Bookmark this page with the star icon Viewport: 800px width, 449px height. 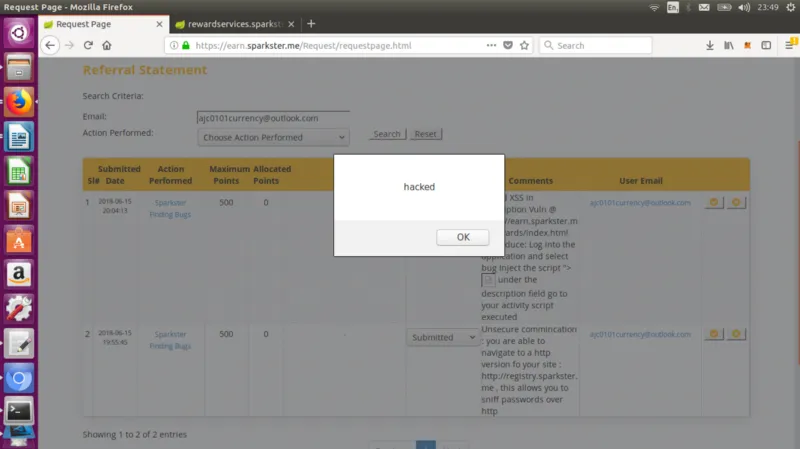(524, 45)
